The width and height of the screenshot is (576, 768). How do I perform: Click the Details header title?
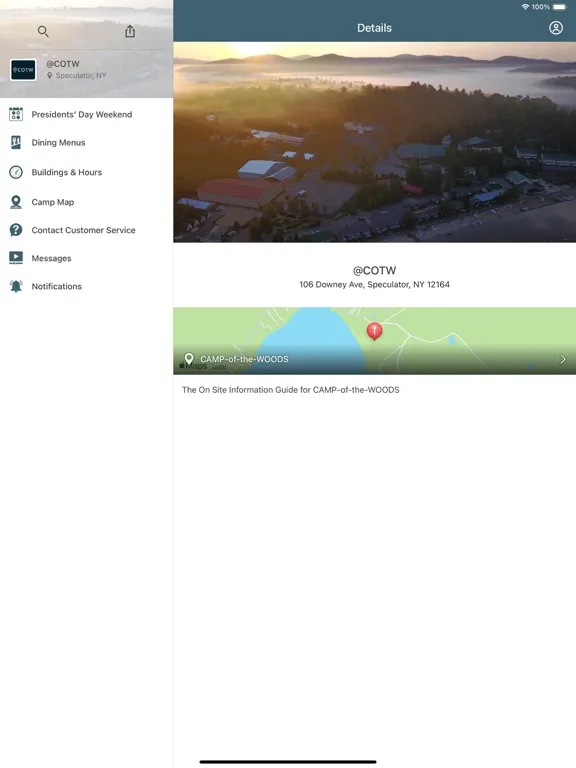click(375, 28)
